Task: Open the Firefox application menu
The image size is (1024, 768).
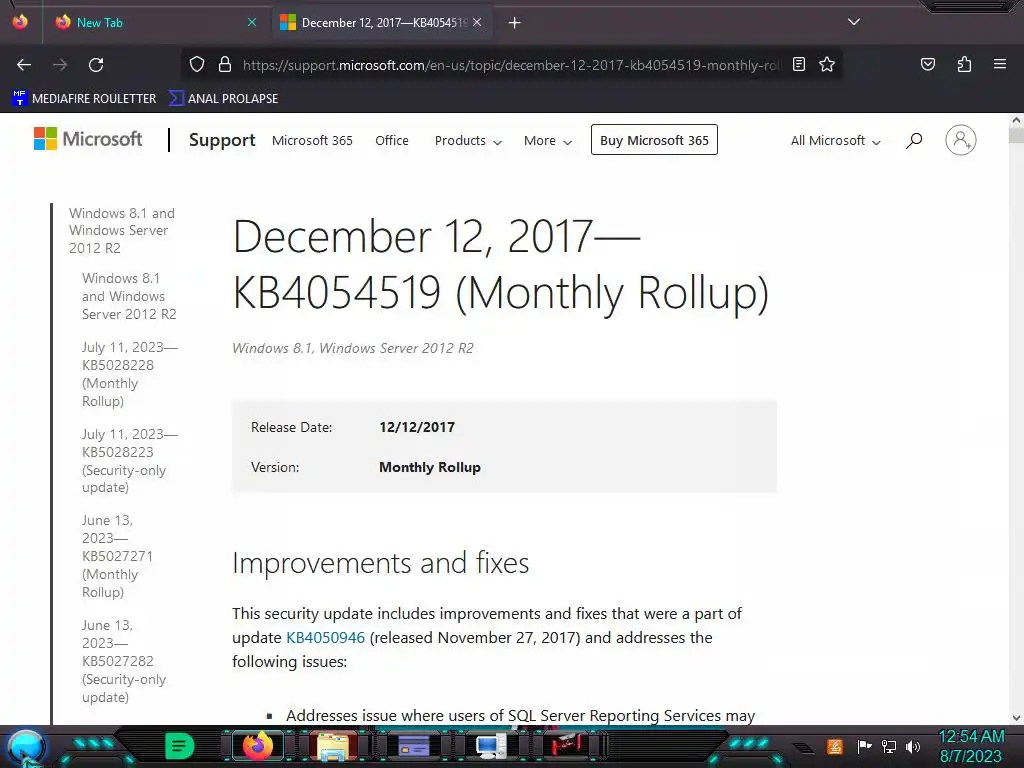Action: (x=1000, y=64)
